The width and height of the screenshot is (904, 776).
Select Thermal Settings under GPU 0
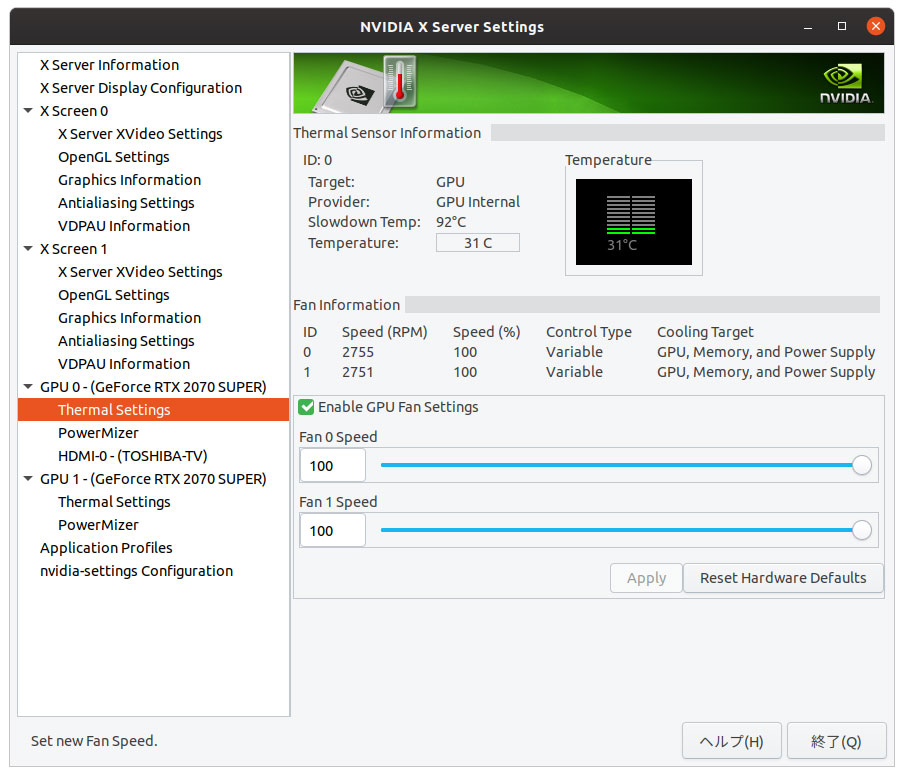pyautogui.click(x=153, y=410)
